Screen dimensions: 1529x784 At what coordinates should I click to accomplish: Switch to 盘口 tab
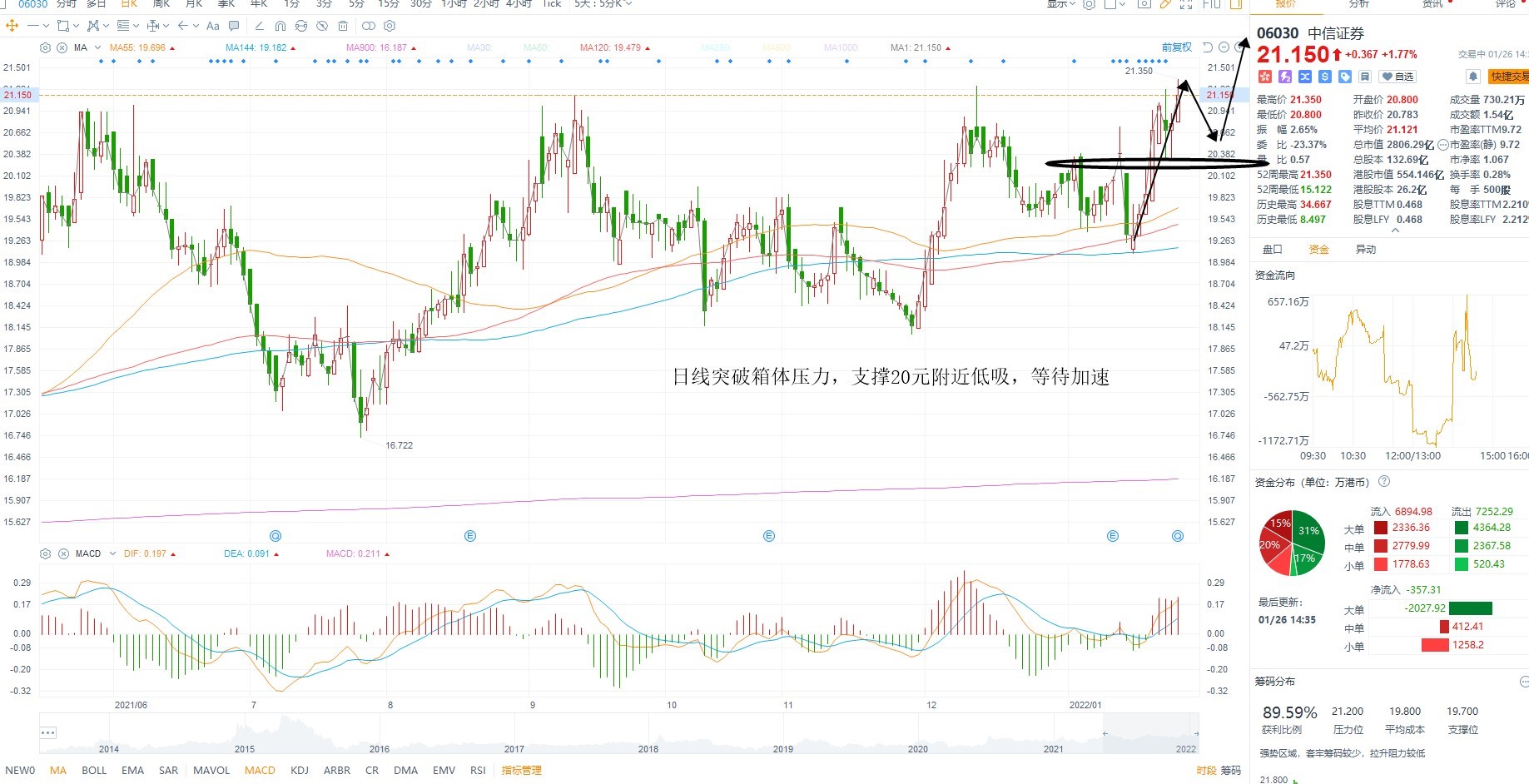[1273, 250]
